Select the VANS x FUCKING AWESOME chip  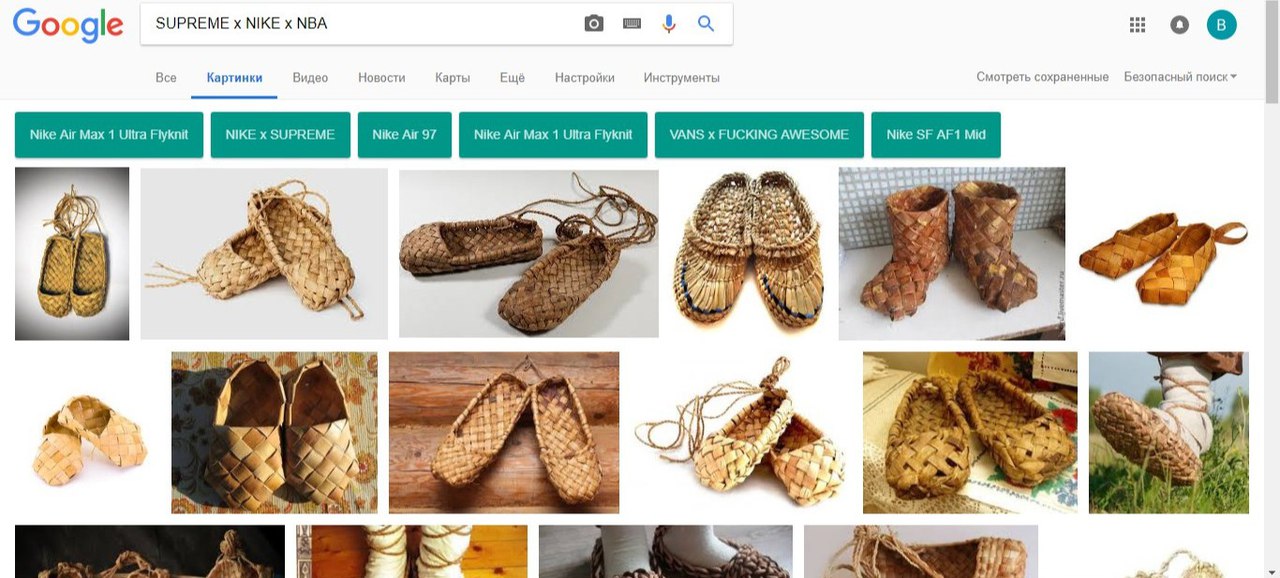[758, 135]
